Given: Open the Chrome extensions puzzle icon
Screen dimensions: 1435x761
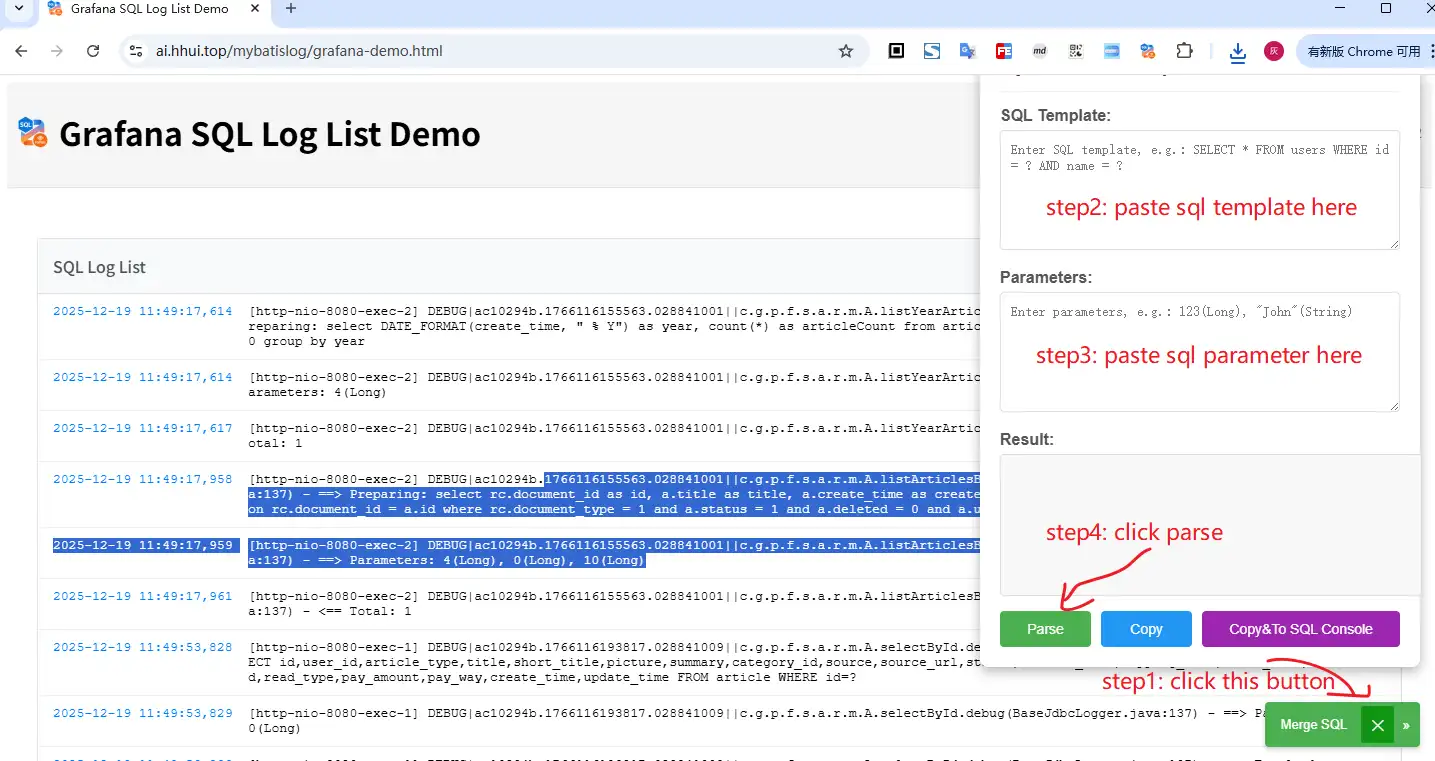Looking at the screenshot, I should tap(1185, 51).
